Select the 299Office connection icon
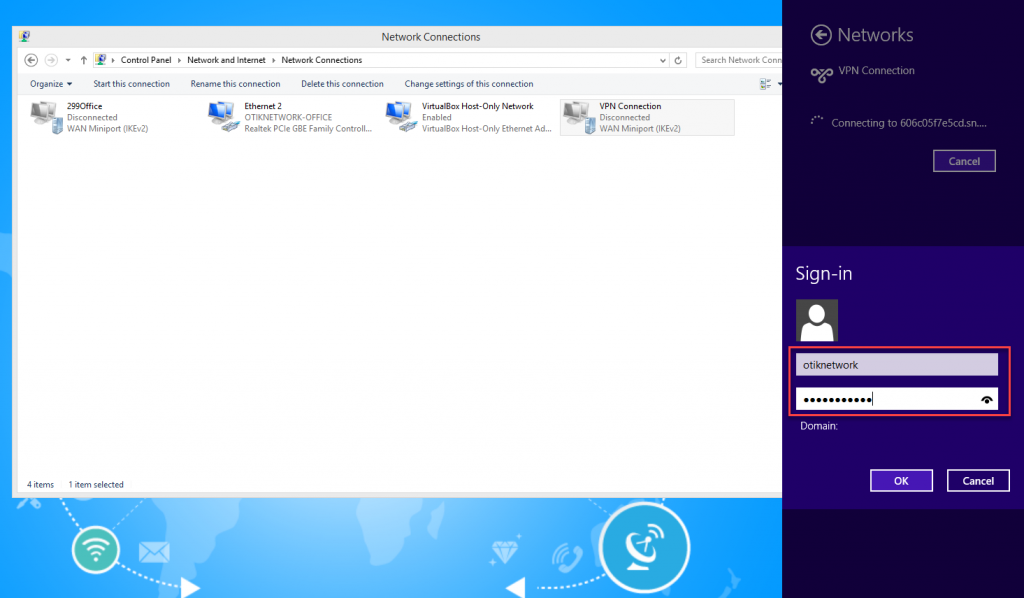Image resolution: width=1024 pixels, height=598 pixels. pos(46,118)
